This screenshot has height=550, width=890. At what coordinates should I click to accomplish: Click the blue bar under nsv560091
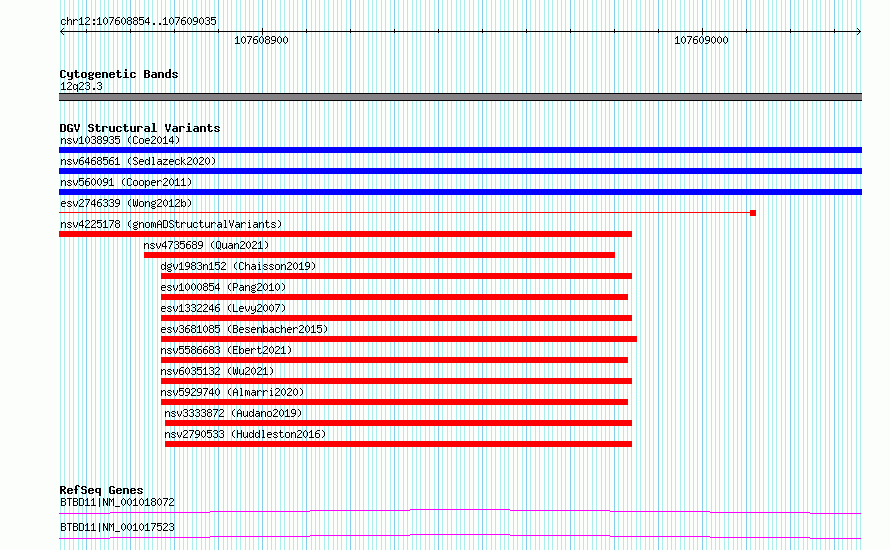460,192
